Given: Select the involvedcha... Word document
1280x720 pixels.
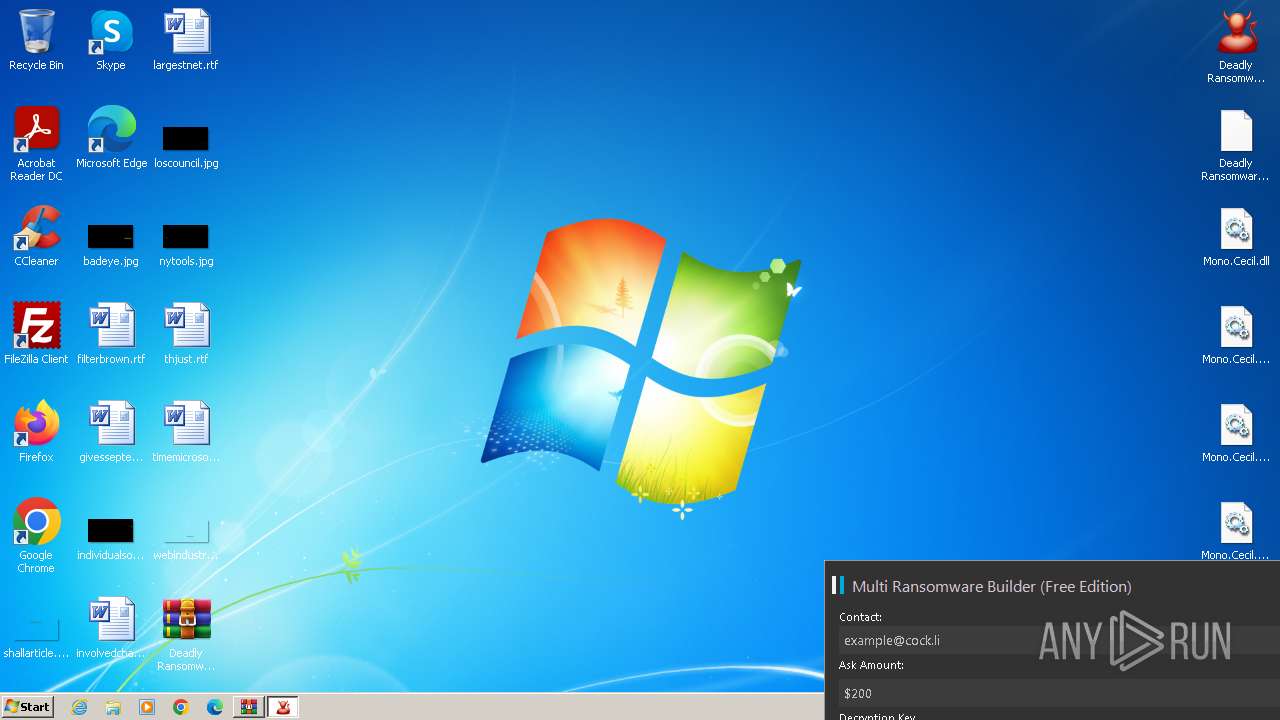Looking at the screenshot, I should point(111,628).
